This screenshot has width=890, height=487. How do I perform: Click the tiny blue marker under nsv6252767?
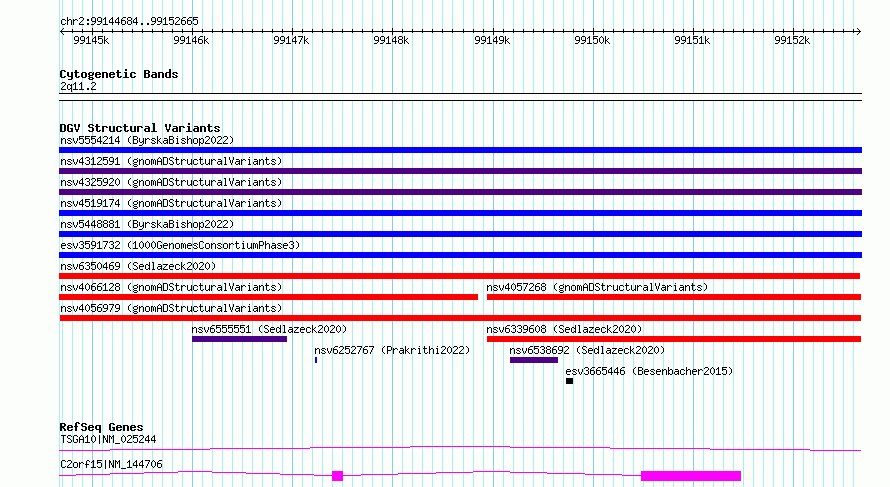coord(316,360)
